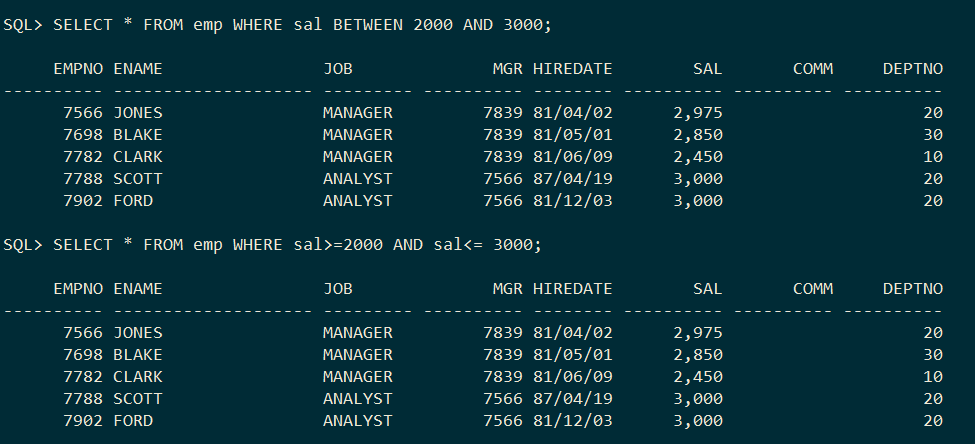Screen dimensions: 975x444
Task: Click salary 2,850 in the sal>=2000 query results
Action: pyautogui.click(x=698, y=355)
